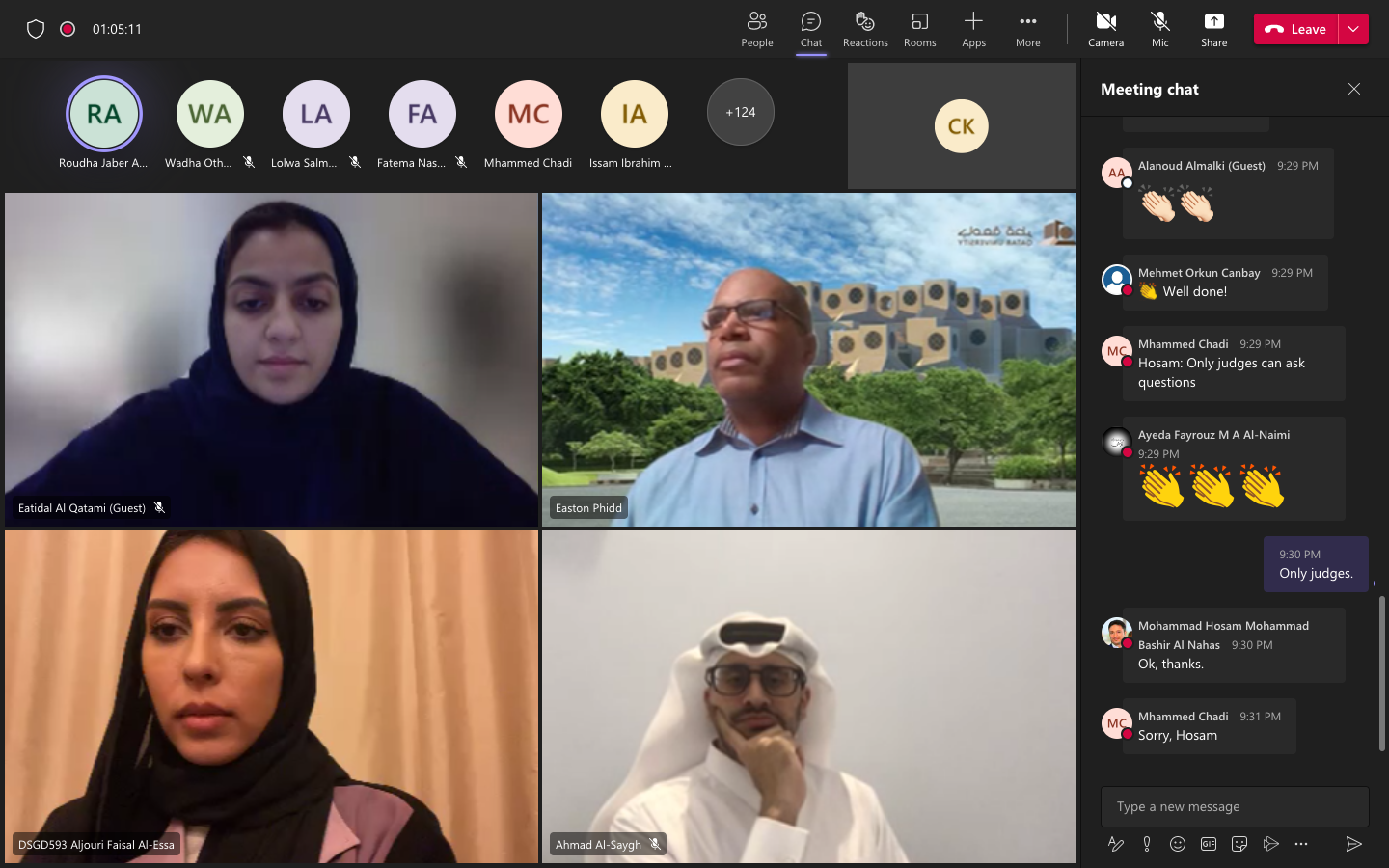Turn on the Camera
Image resolution: width=1389 pixels, height=868 pixels.
(1105, 29)
